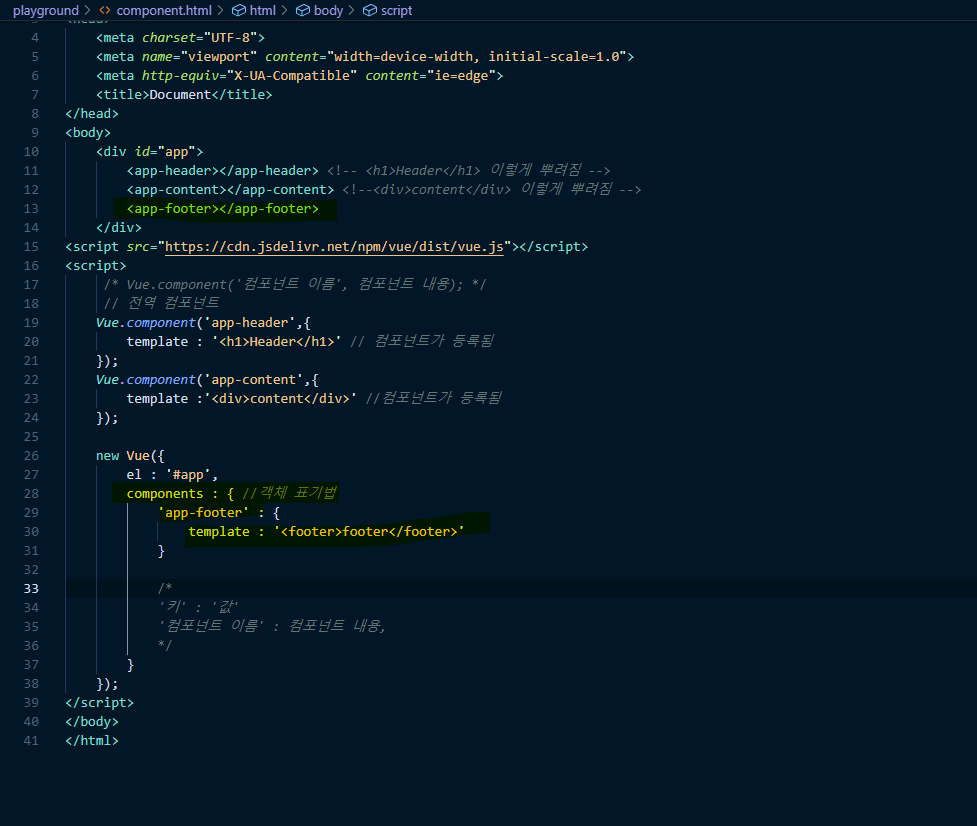Click the closing </head> tag

pos(92,114)
